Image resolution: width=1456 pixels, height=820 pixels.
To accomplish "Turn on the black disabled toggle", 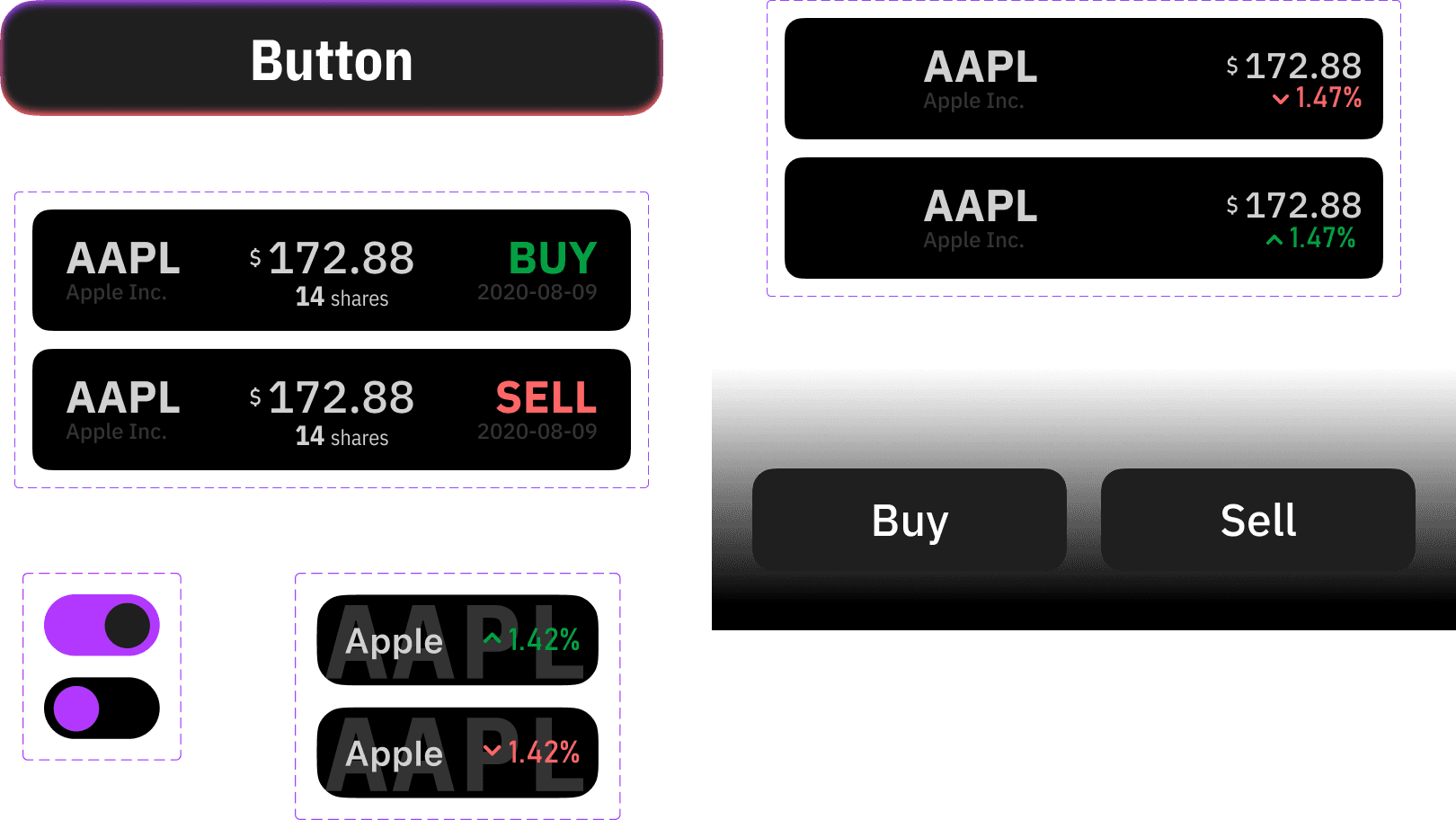I will tap(102, 709).
